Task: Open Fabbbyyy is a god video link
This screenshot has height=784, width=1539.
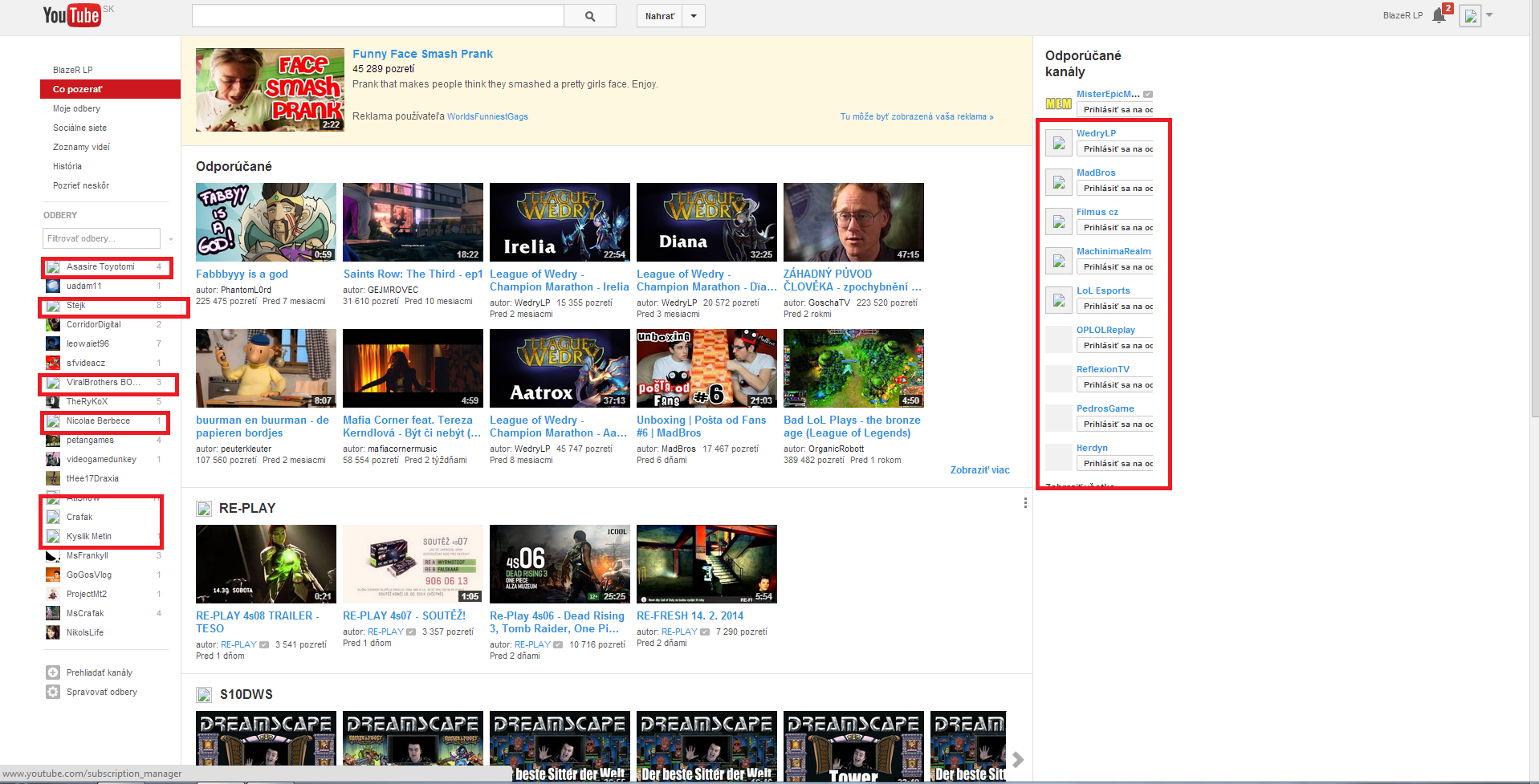Action: click(x=242, y=274)
